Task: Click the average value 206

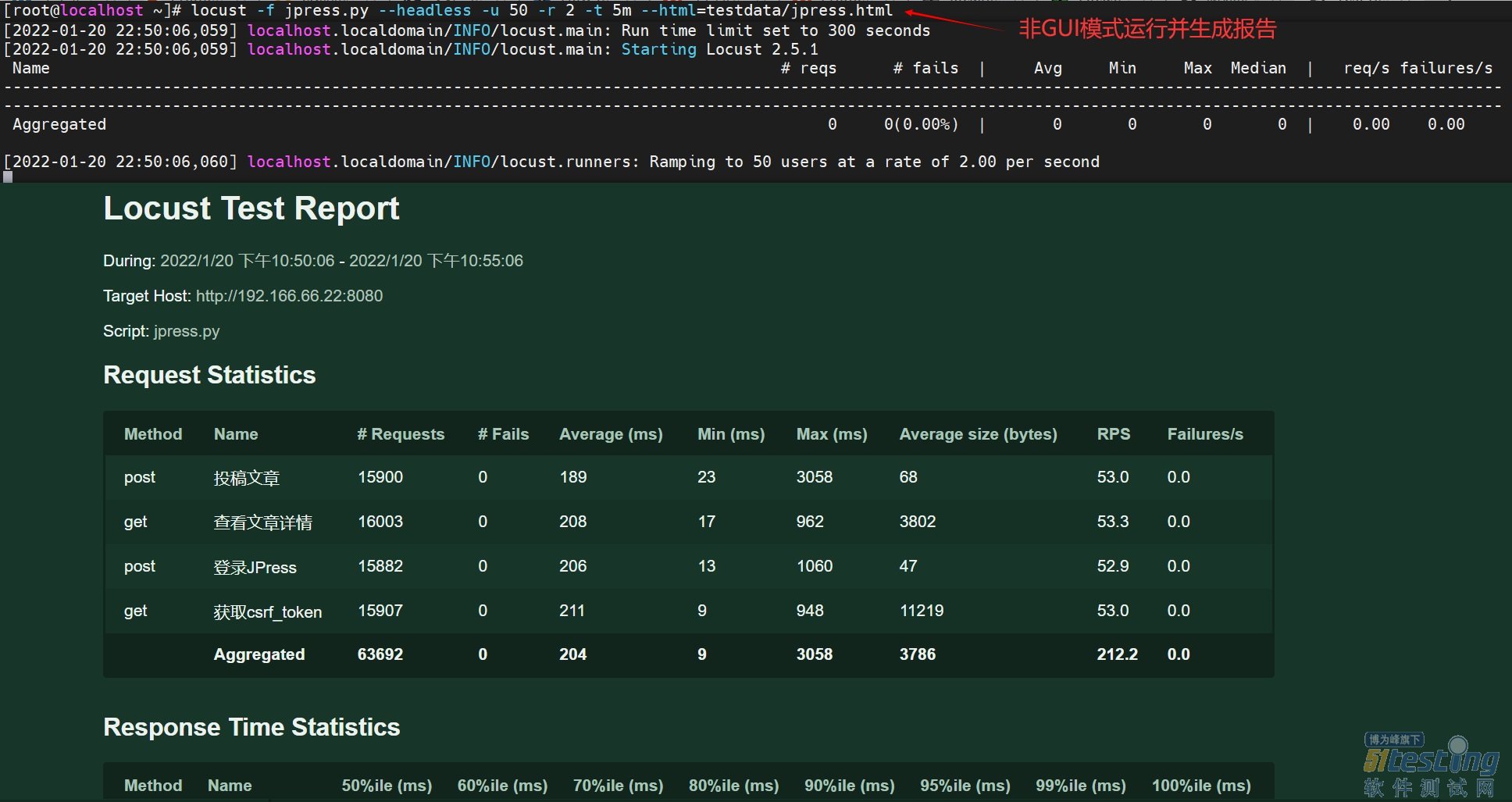Action: coord(573,566)
